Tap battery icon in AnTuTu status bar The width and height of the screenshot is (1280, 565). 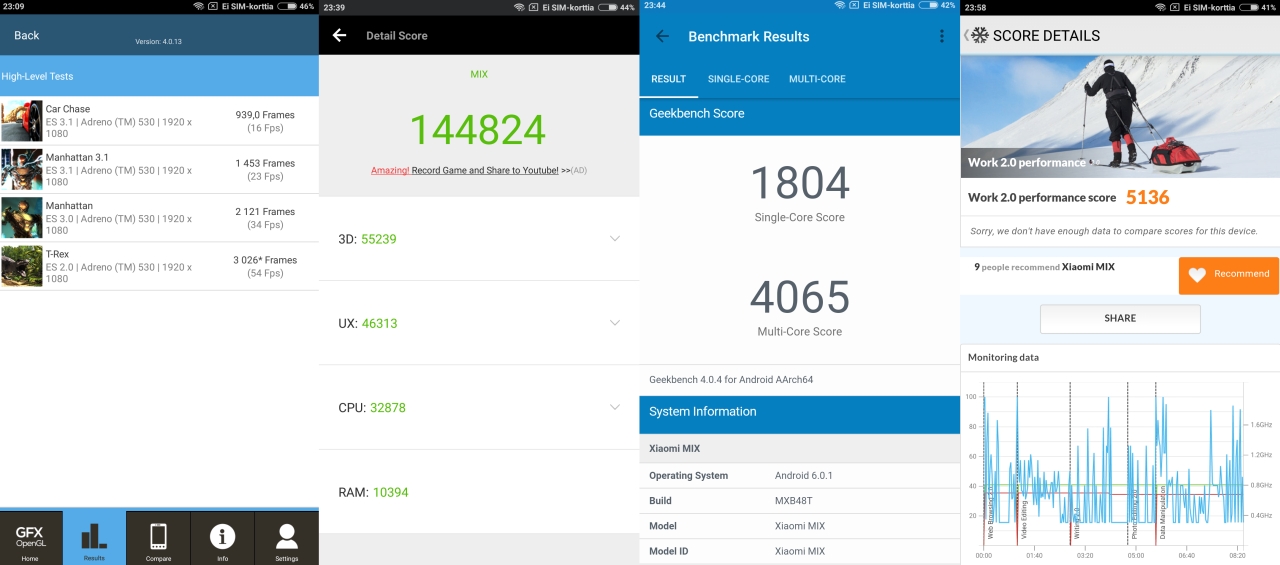608,6
